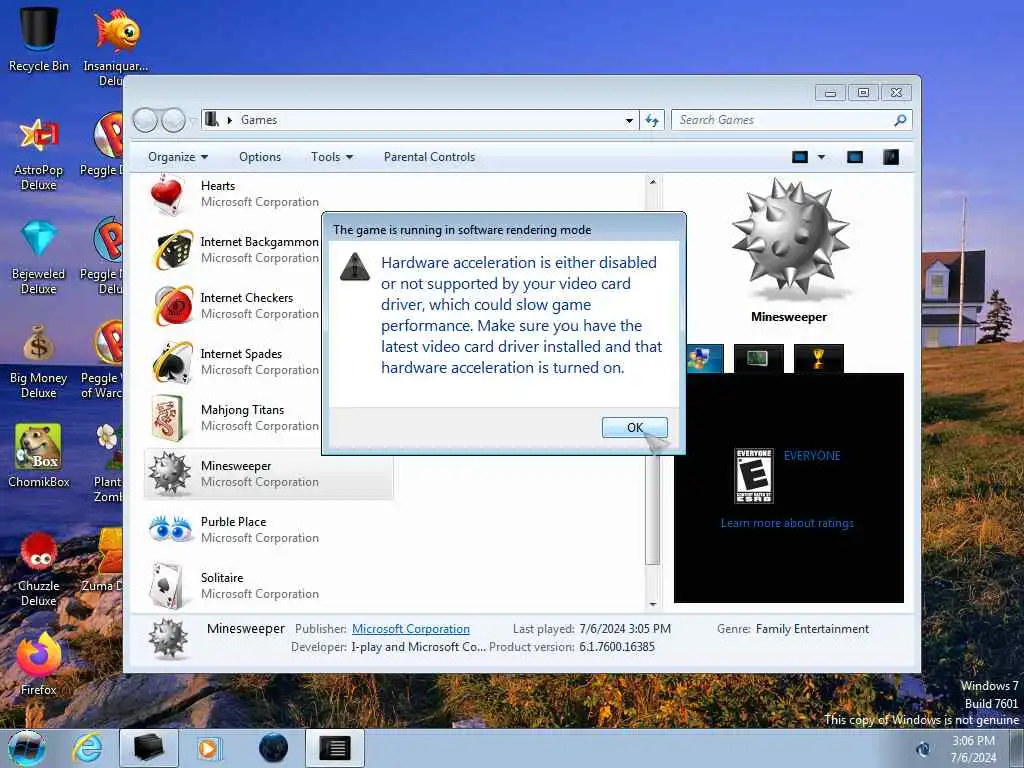Open the recent pages dropdown beside navigation buttons
The height and width of the screenshot is (768, 1024).
coord(193,121)
